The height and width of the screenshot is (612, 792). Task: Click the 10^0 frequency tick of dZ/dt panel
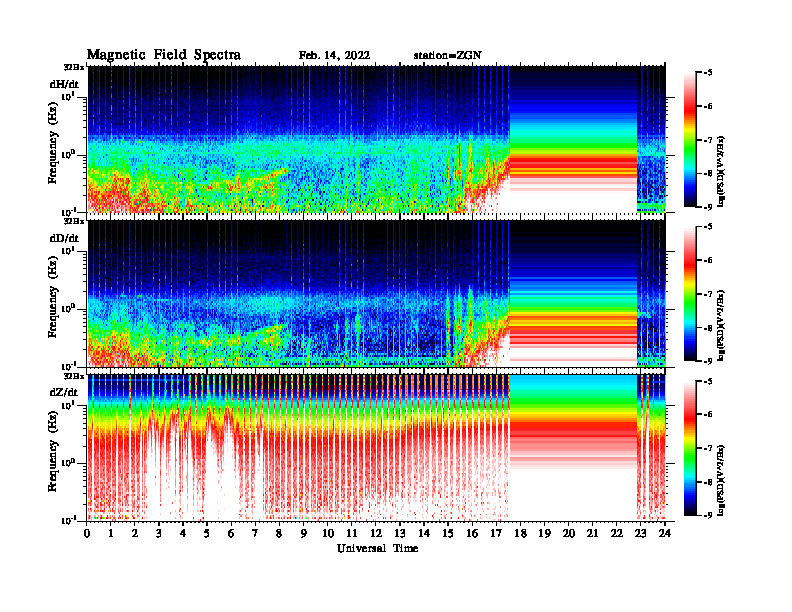68,462
